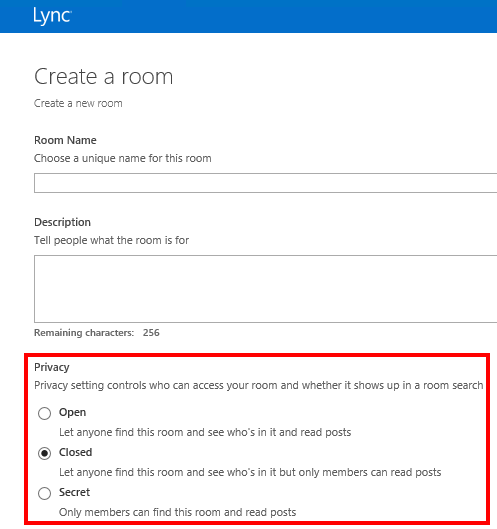The width and height of the screenshot is (497, 529).
Task: Click the 'Create a room' page heading
Action: click(x=104, y=77)
